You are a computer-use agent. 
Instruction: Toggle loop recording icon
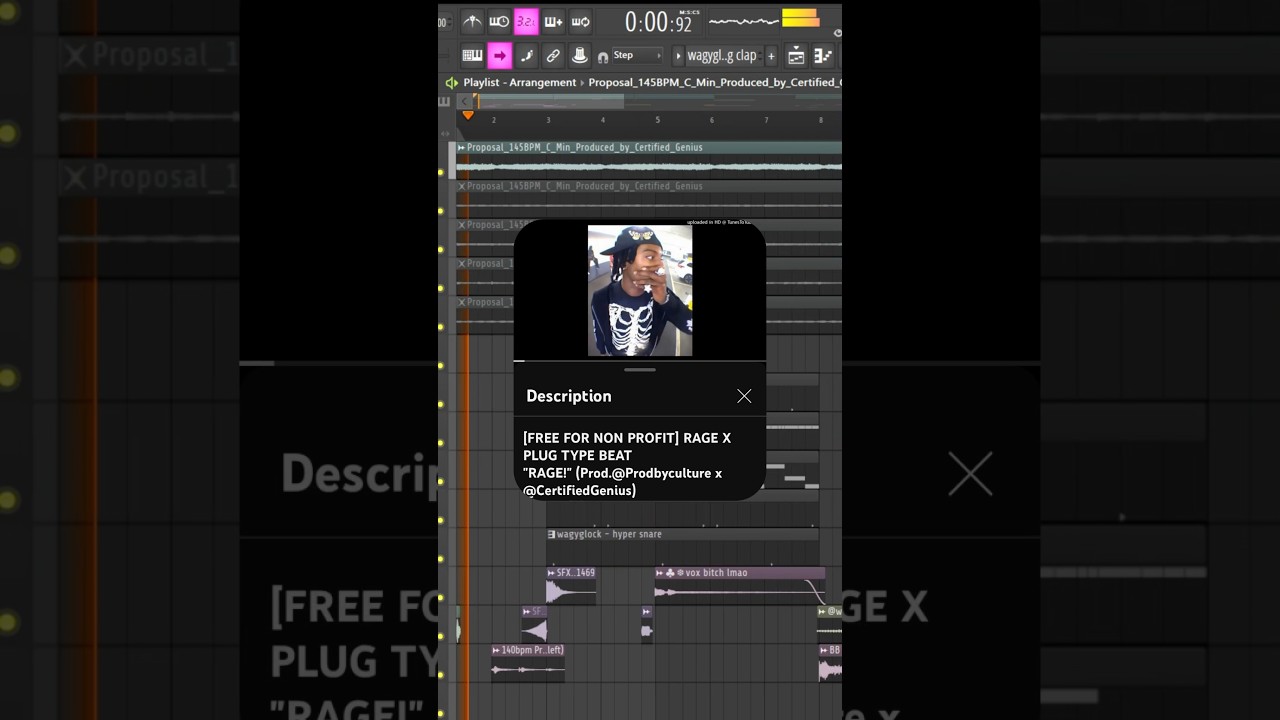580,21
